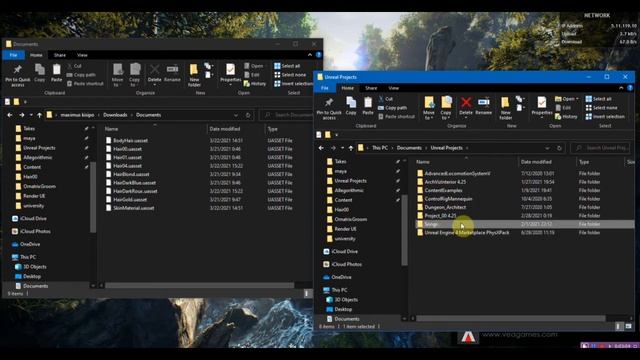640x360 pixels.
Task: Select HairGold.uasset in Documents window
Action: click(130, 200)
